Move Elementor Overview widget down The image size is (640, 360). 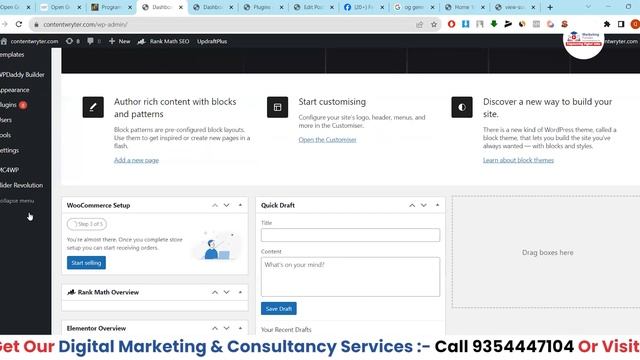pos(227,328)
